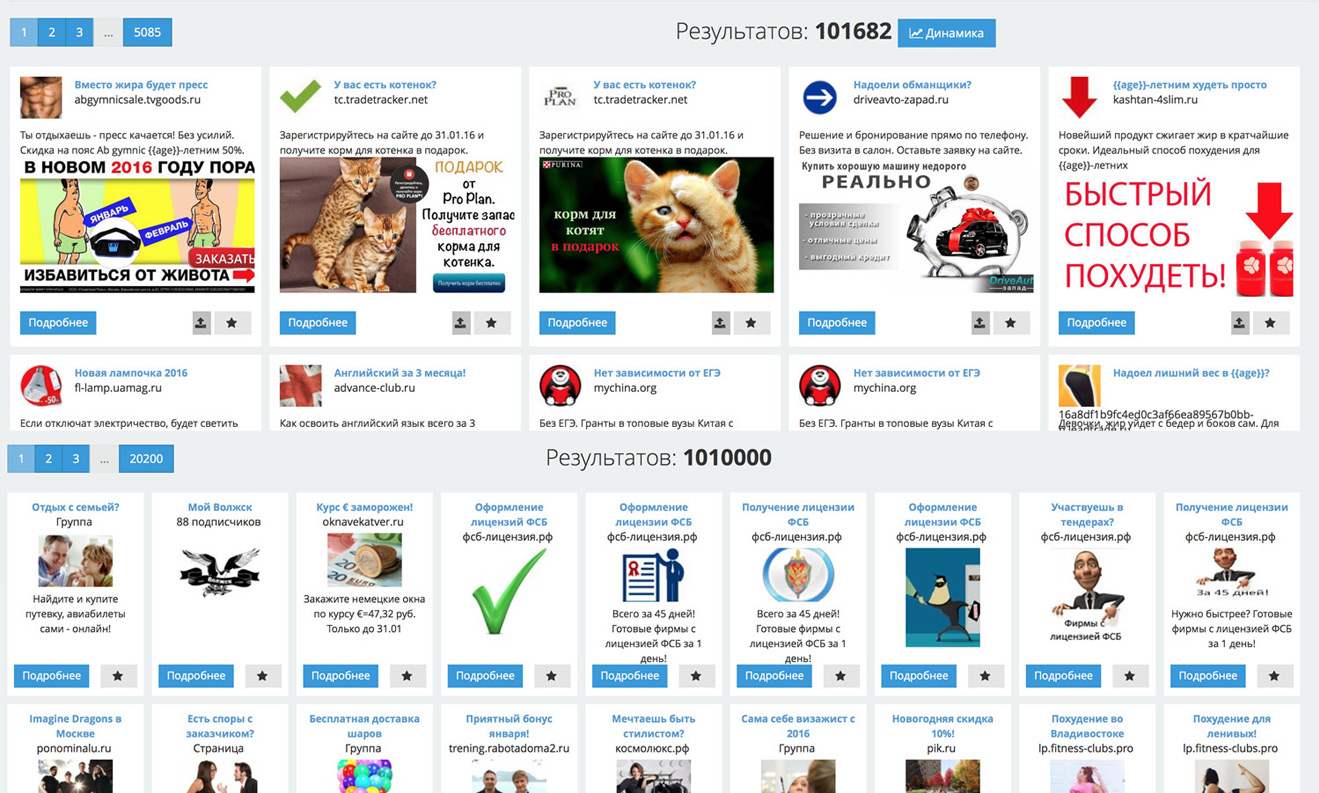Favorite the 'Курс € заморожен!' ad via star
Image resolution: width=1319 pixels, height=793 pixels.
click(x=407, y=676)
